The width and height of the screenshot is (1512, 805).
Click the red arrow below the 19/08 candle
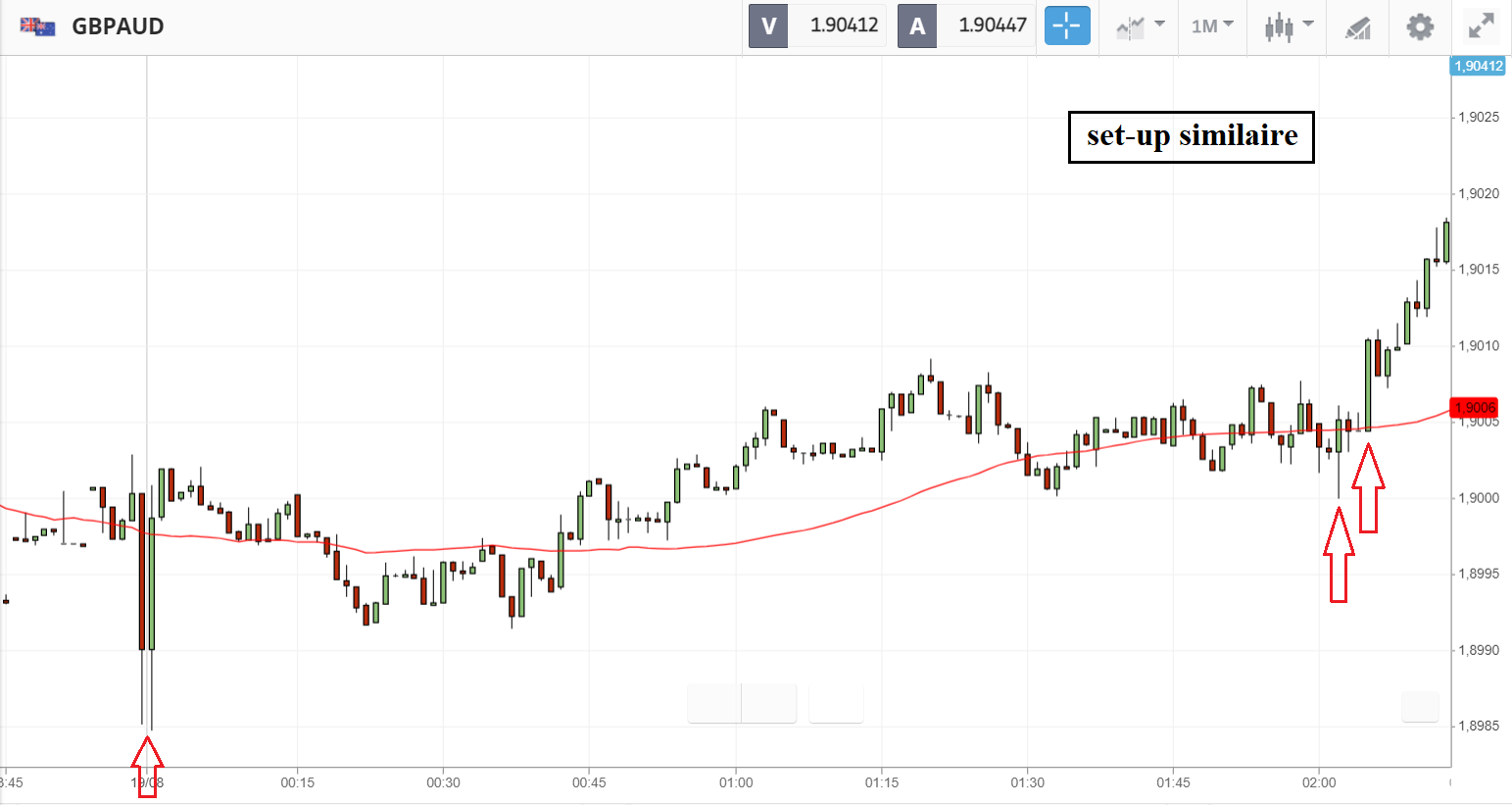click(x=147, y=766)
